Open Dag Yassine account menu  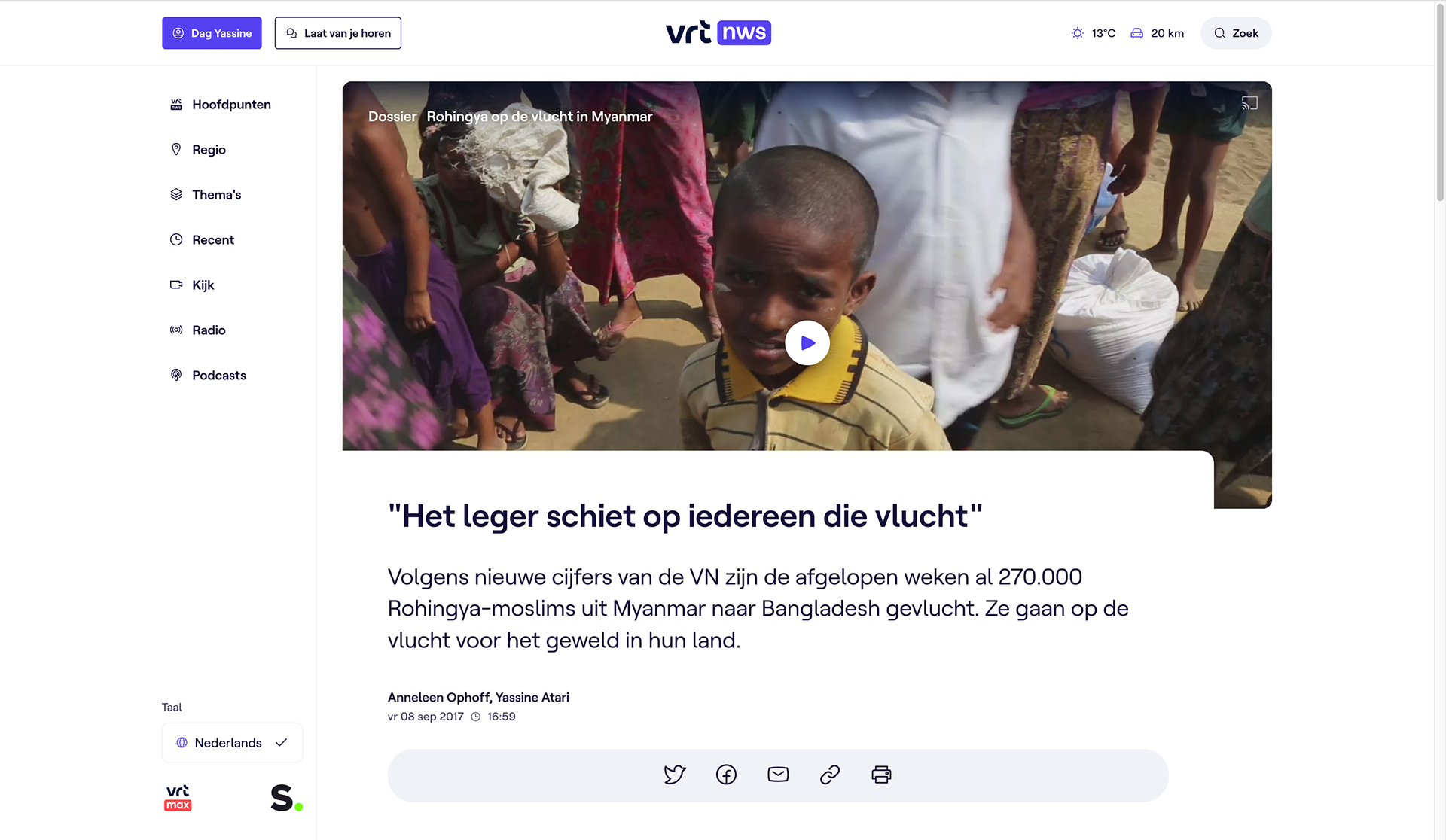212,33
